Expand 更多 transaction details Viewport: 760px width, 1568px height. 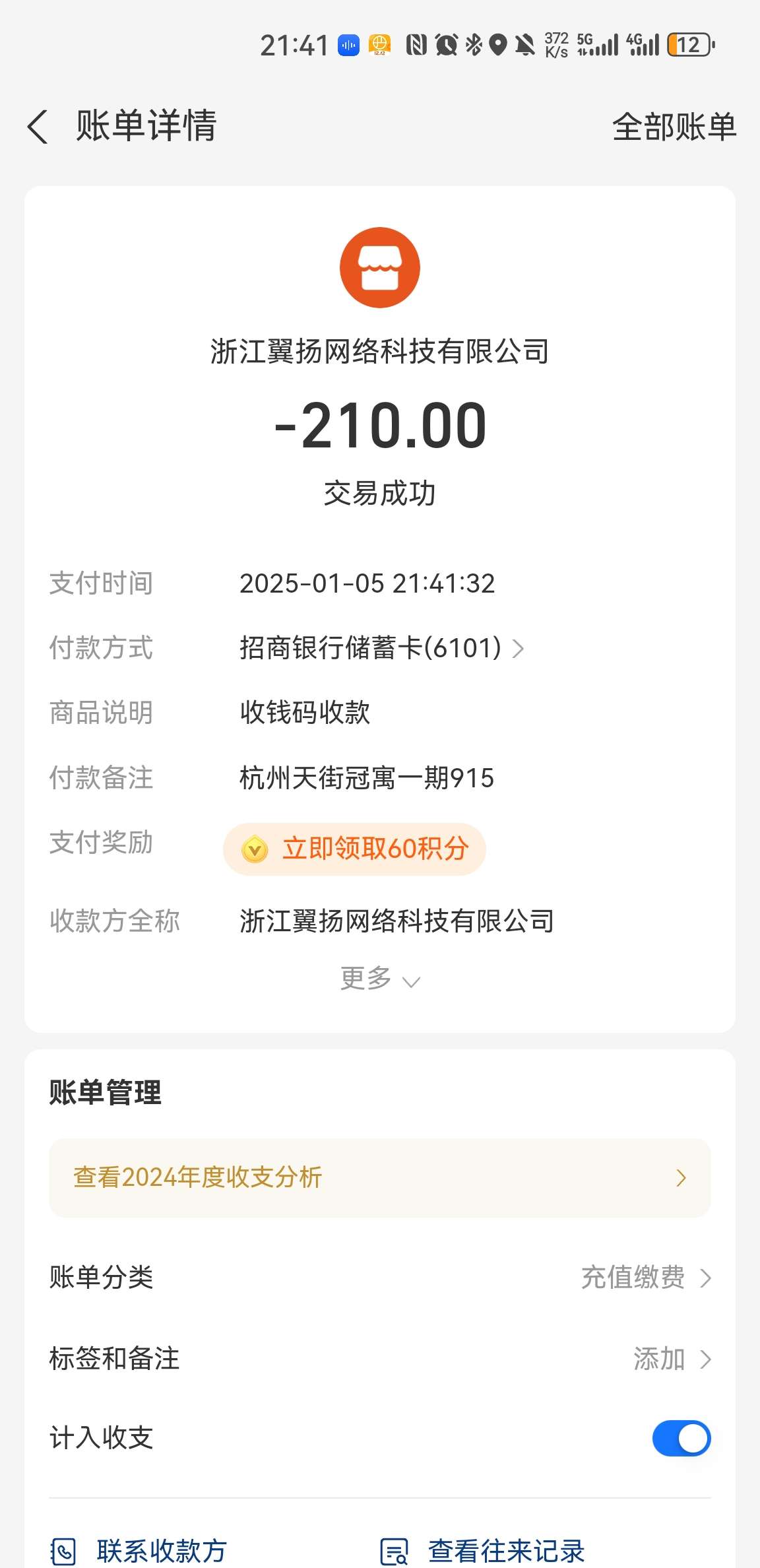379,979
